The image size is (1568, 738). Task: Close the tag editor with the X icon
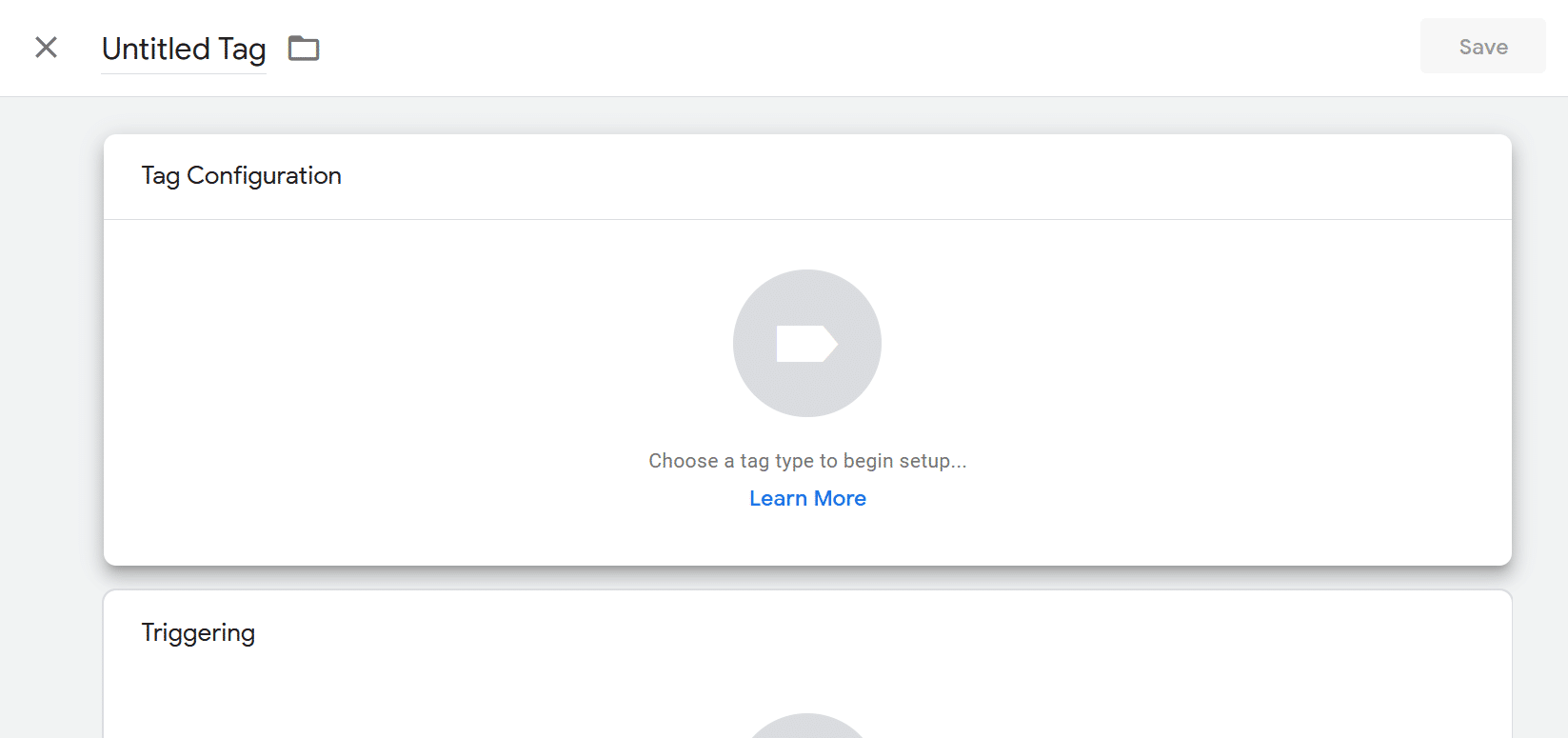[x=46, y=47]
